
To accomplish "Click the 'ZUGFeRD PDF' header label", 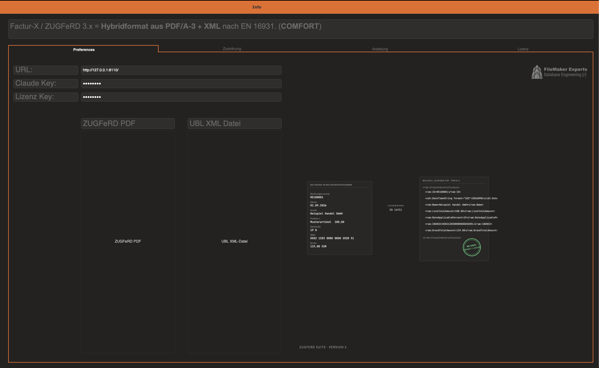I will pyautogui.click(x=128, y=123).
